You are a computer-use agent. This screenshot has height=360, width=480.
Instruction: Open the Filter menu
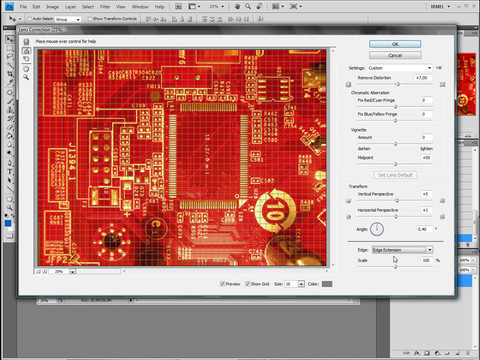point(105,6)
